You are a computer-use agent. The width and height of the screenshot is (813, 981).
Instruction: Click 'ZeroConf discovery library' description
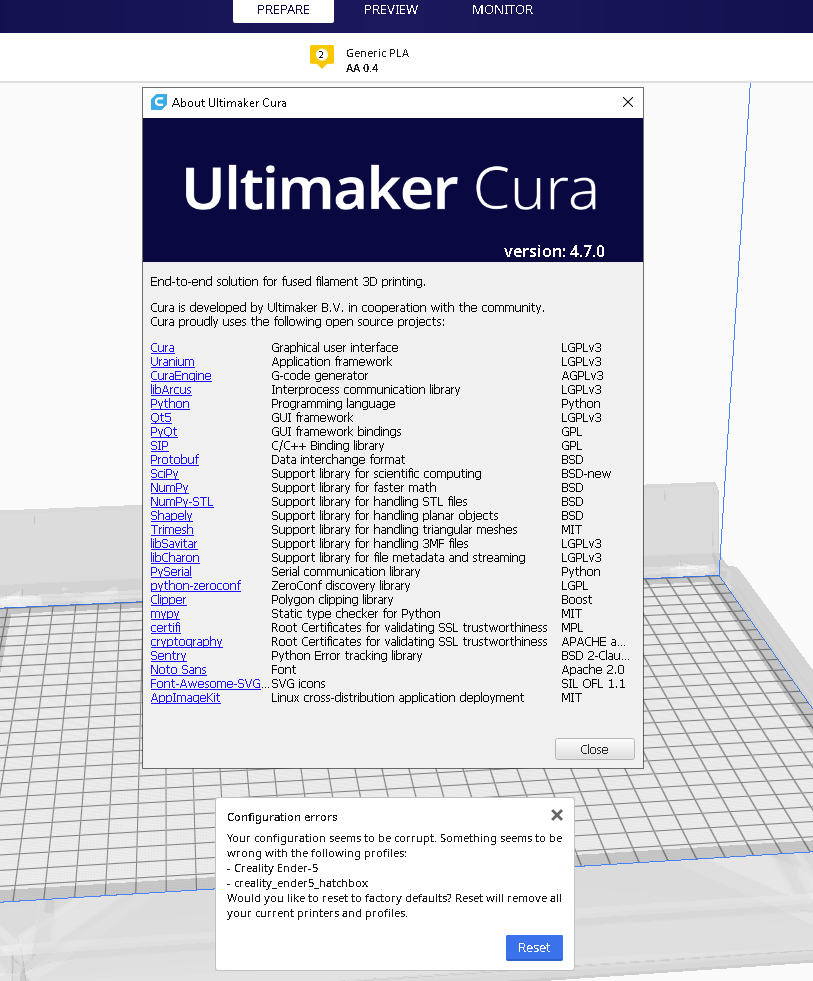[x=340, y=586]
